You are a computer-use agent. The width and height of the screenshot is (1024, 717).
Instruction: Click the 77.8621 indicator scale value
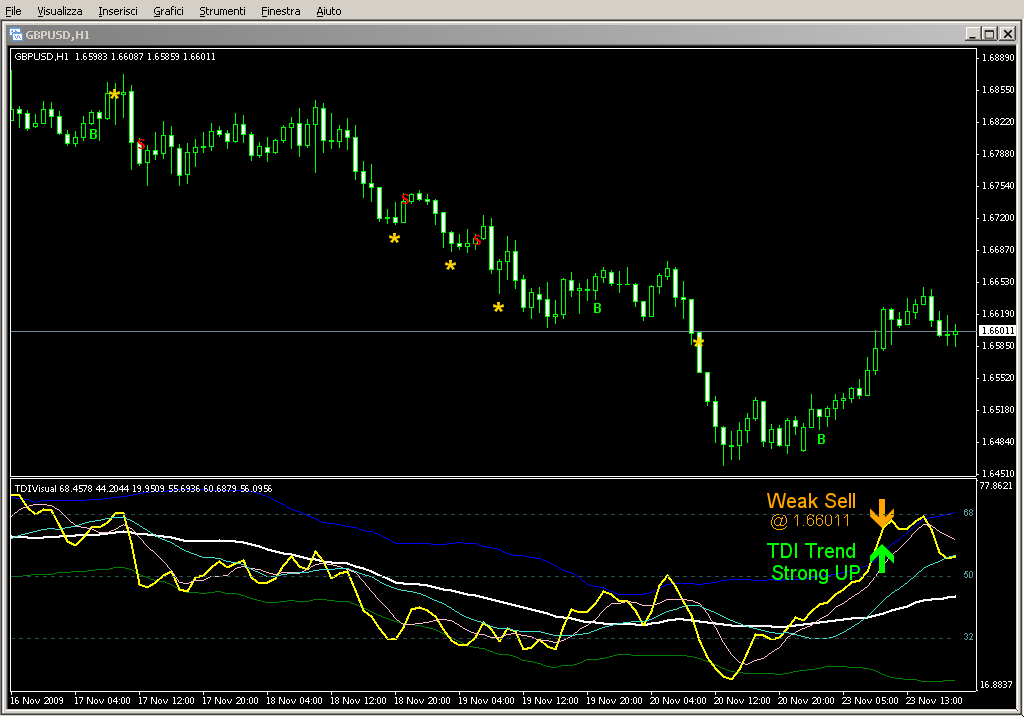[997, 486]
